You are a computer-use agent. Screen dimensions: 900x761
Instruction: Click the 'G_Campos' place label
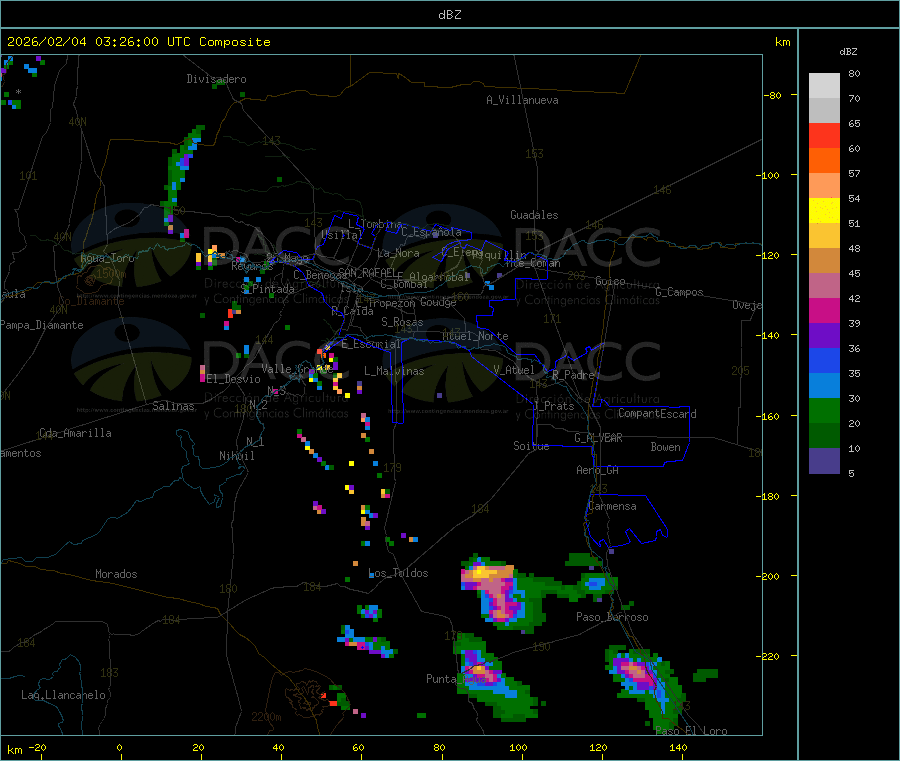tap(679, 292)
